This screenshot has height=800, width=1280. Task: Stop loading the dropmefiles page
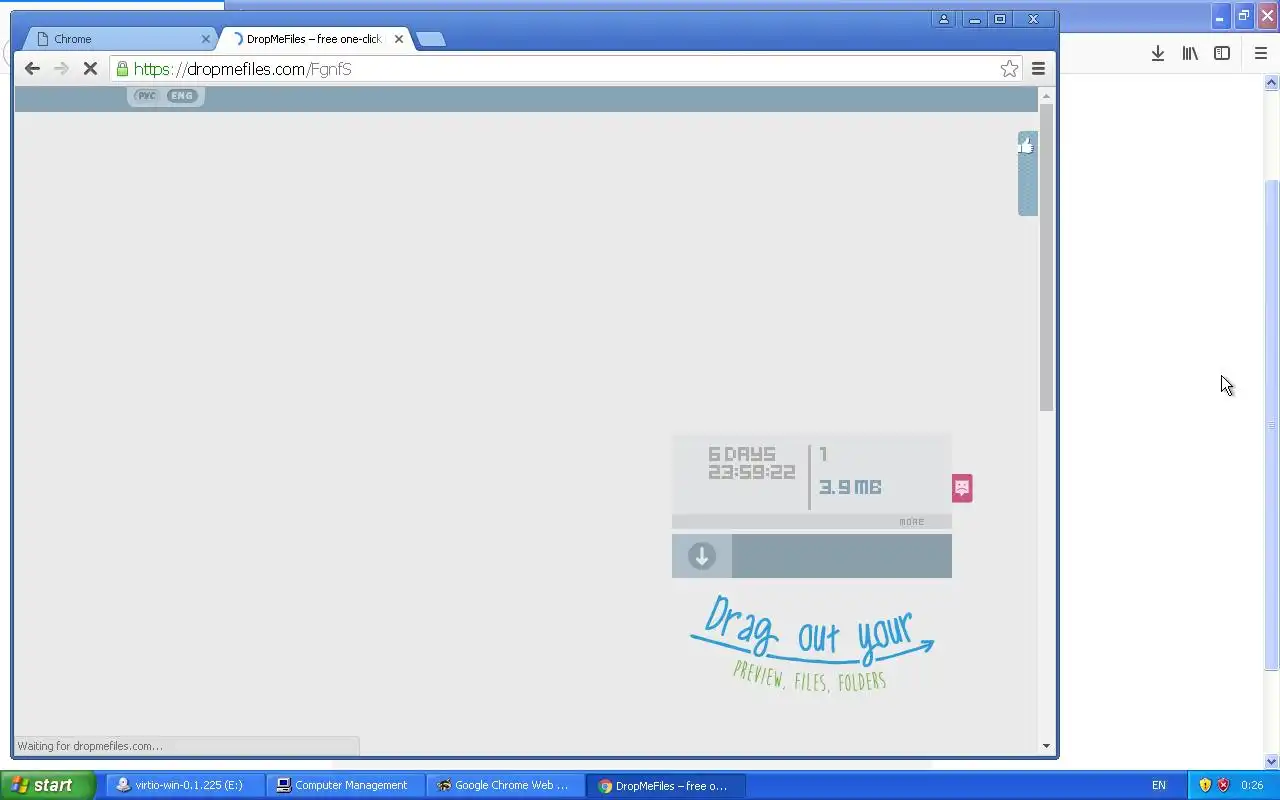90,69
